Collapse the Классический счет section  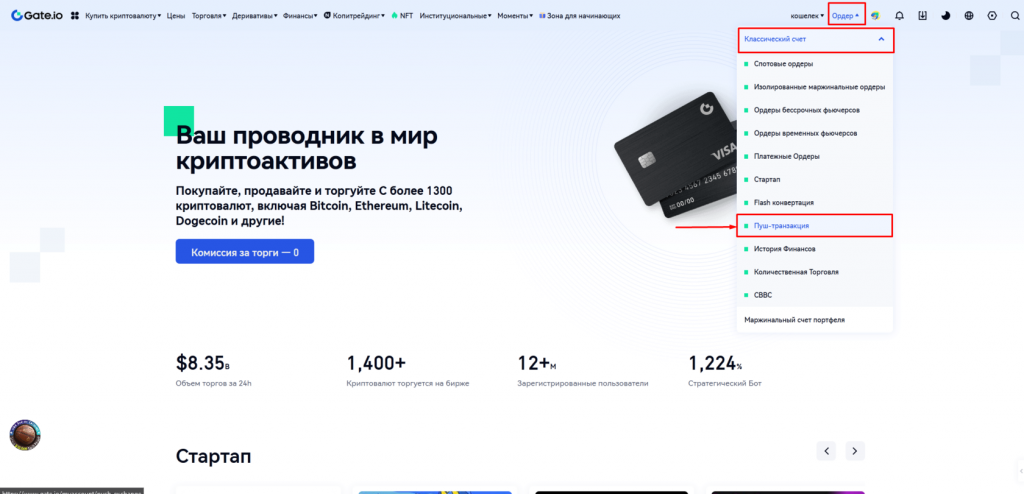pos(815,39)
